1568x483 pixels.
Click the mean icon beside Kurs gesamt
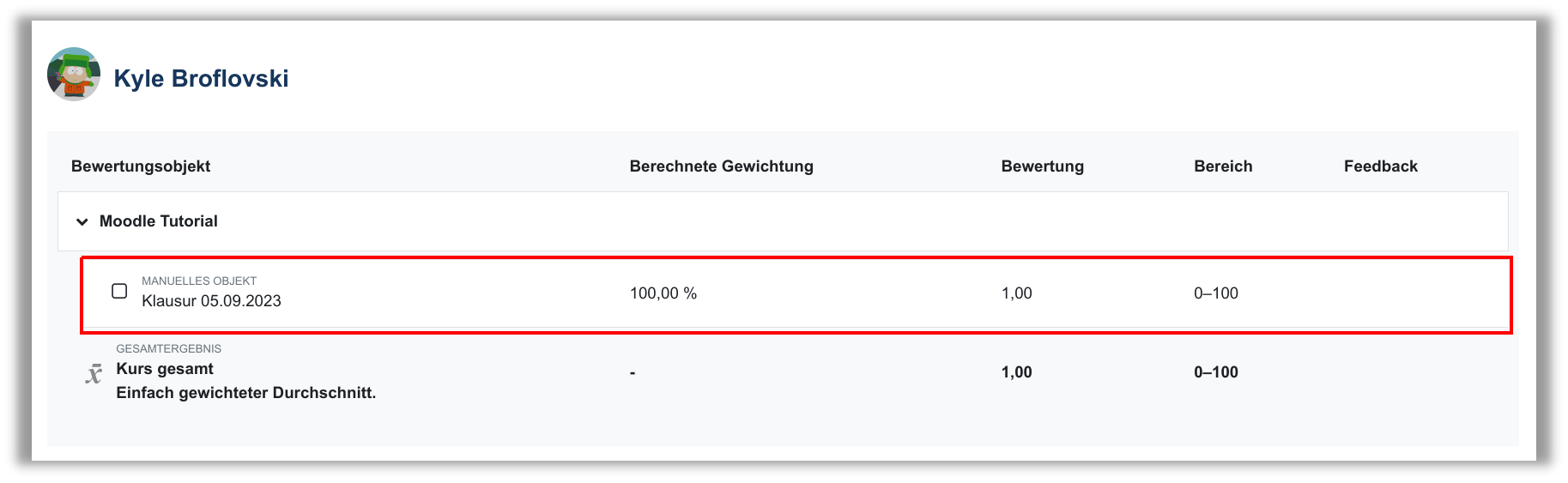(94, 373)
